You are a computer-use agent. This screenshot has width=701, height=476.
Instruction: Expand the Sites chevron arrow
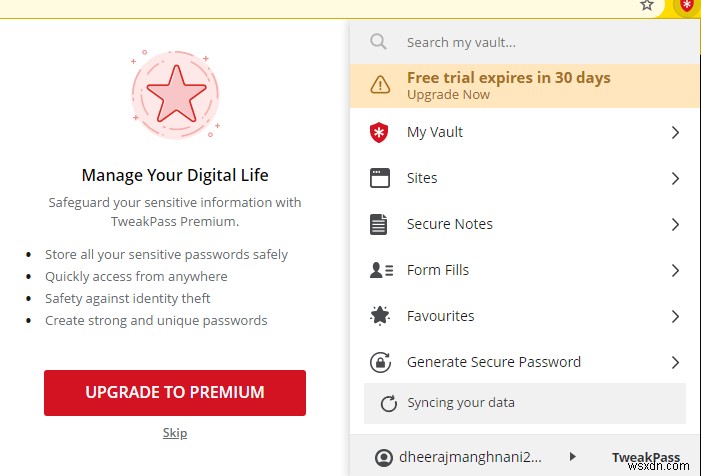click(675, 178)
